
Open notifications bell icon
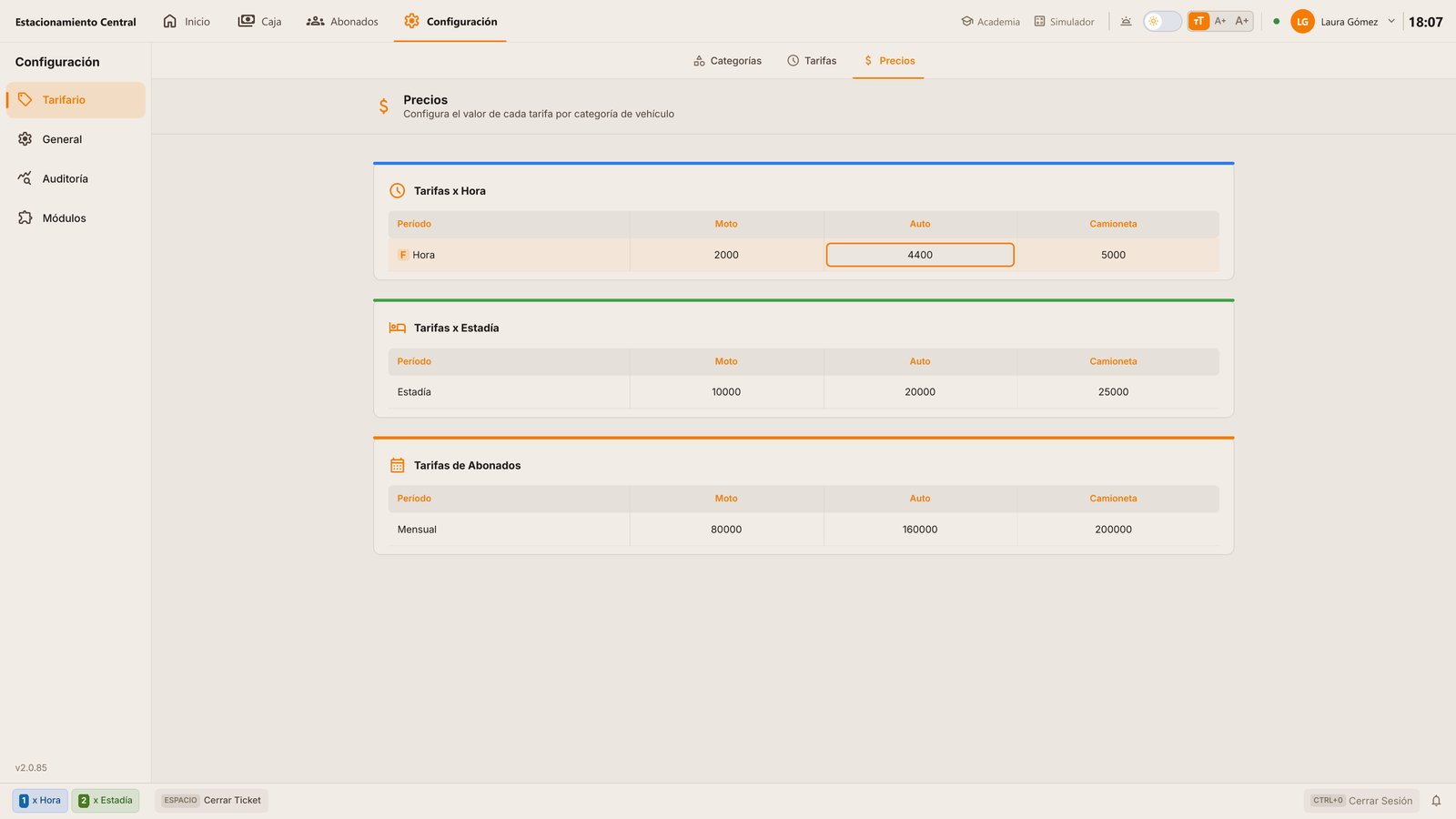tap(1436, 801)
